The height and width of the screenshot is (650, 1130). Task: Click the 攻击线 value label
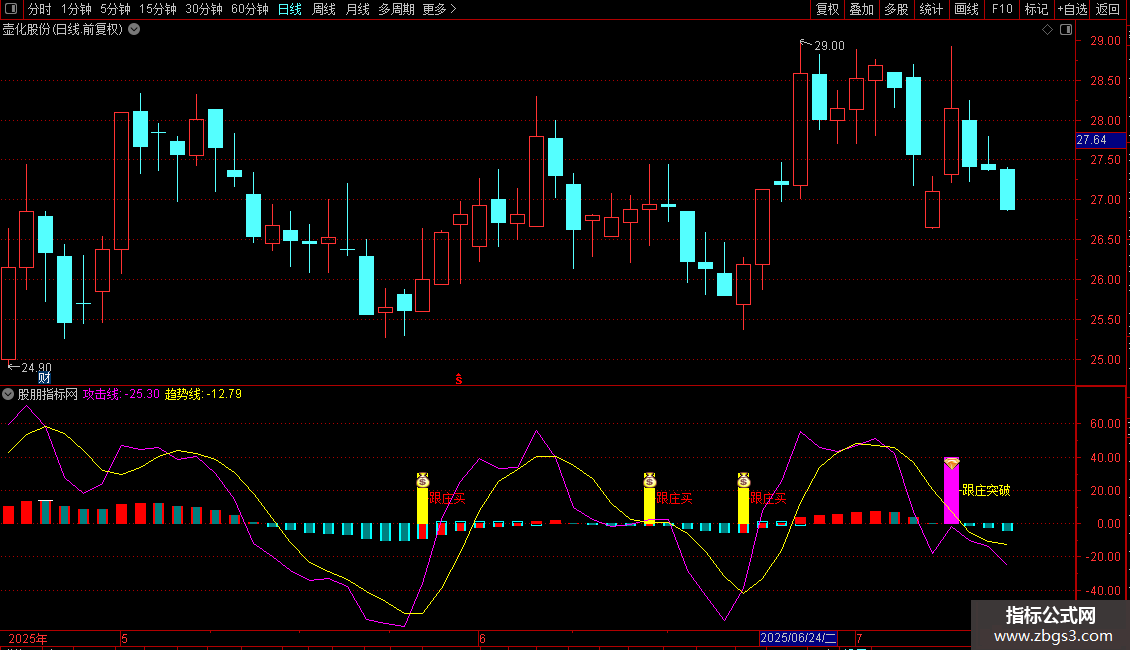tap(121, 394)
